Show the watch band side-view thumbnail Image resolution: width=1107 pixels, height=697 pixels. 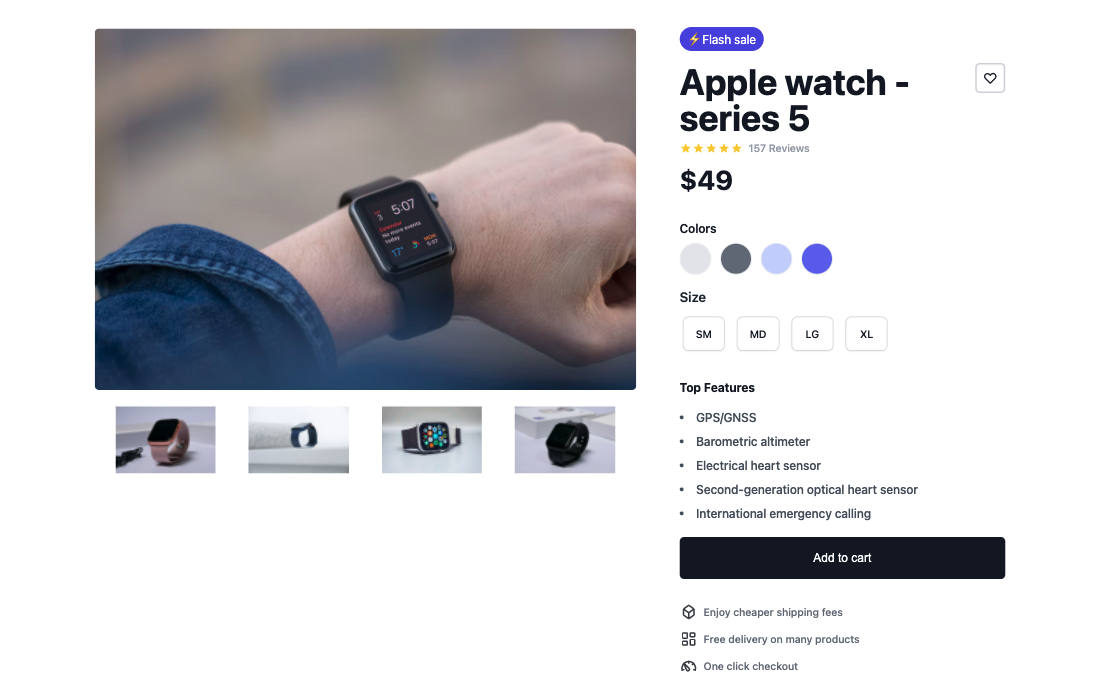tap(299, 439)
